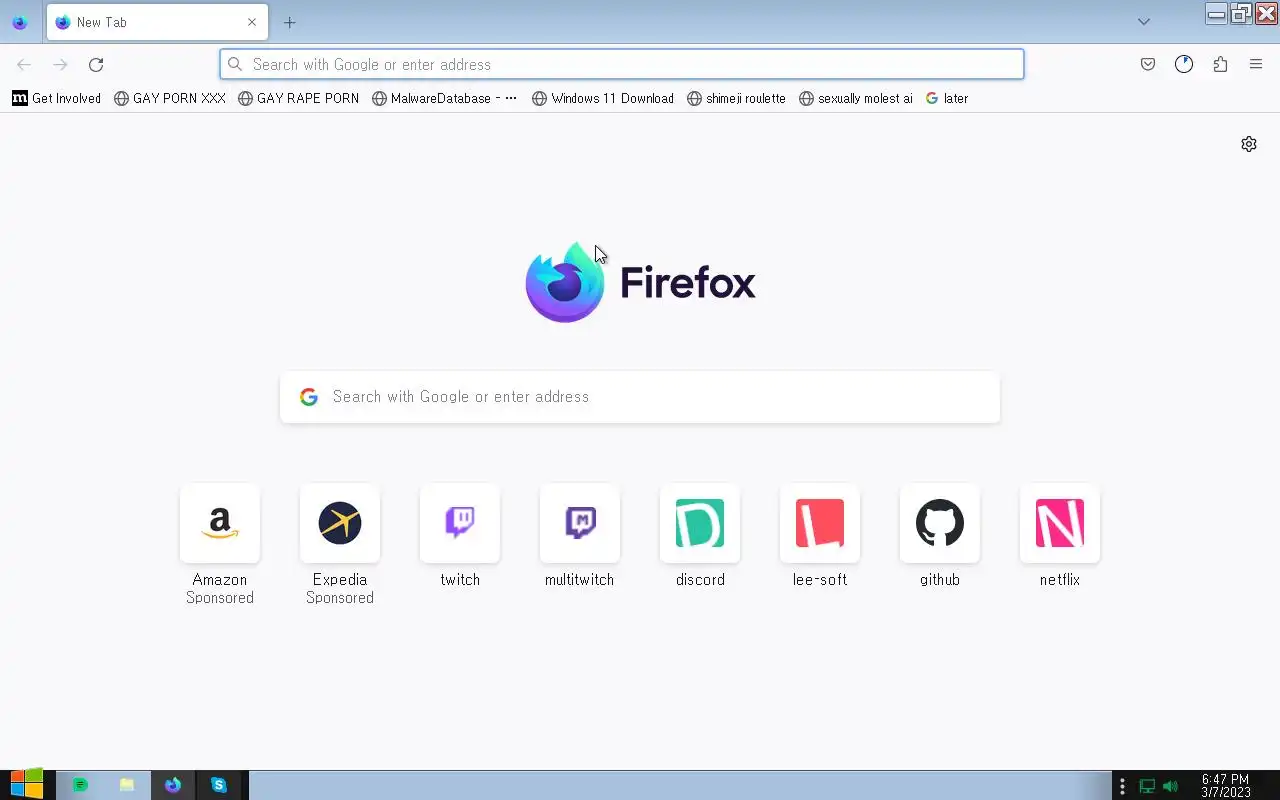Click the Search with Google box on page

(640, 397)
